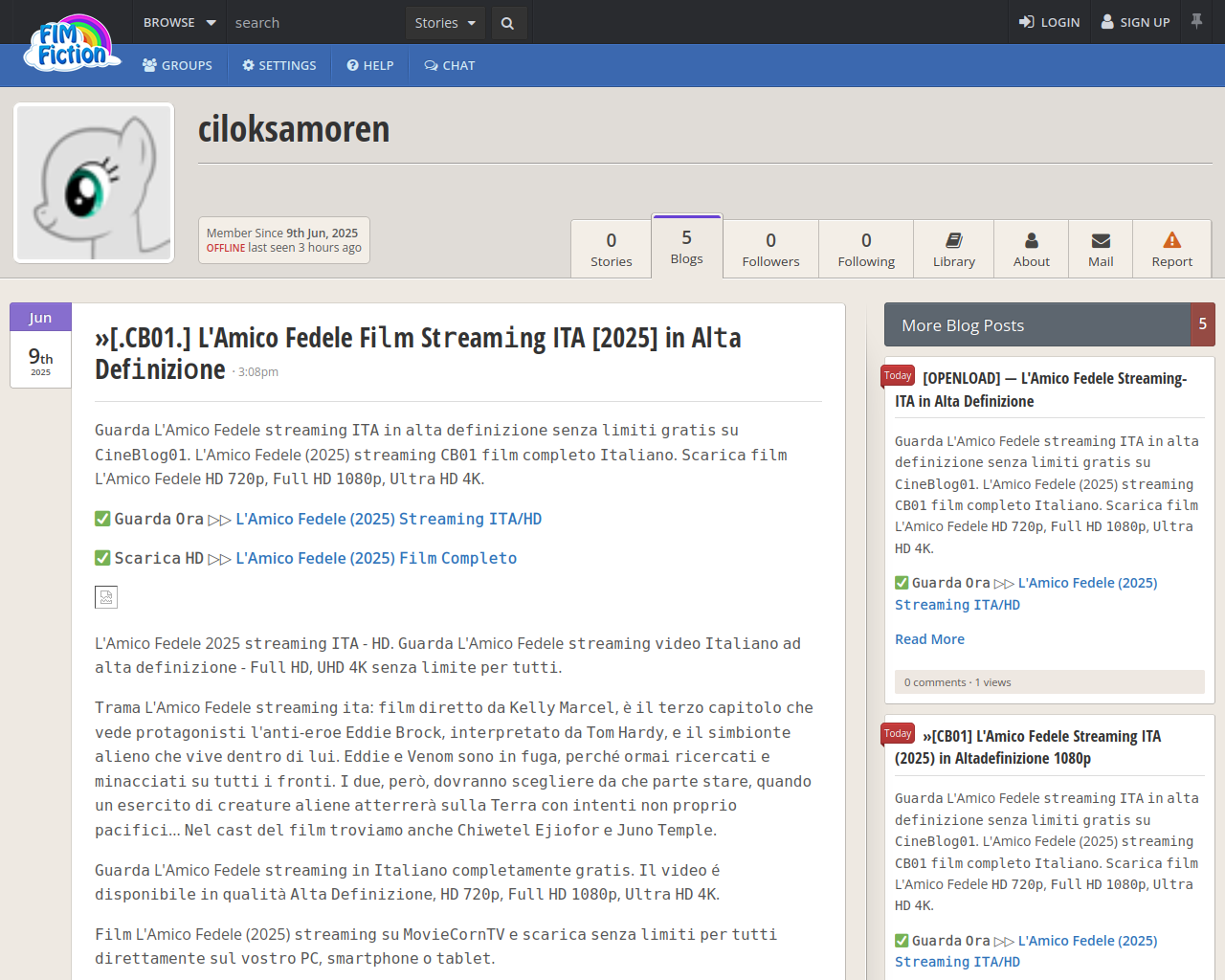This screenshot has height=980, width=1225.
Task: Open the [OPENLOAD] sidebar blog post title
Action: pyautogui.click(x=1041, y=390)
